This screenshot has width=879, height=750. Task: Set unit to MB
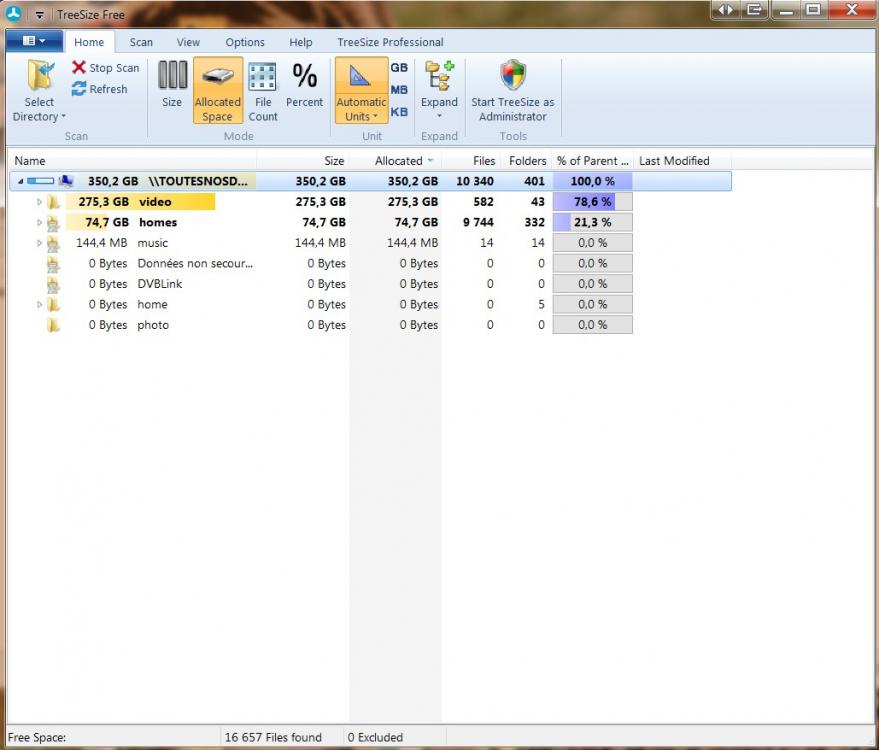coord(399,90)
